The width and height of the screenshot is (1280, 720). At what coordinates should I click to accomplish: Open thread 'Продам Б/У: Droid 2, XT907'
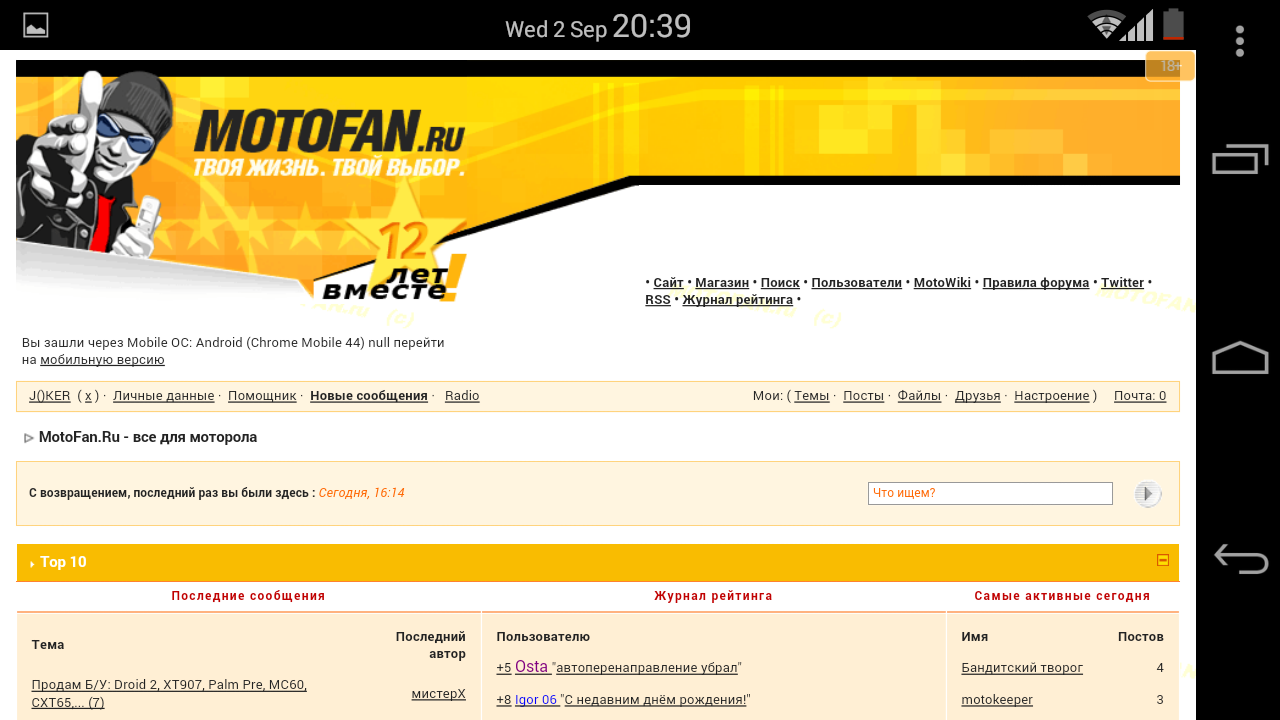pos(169,694)
